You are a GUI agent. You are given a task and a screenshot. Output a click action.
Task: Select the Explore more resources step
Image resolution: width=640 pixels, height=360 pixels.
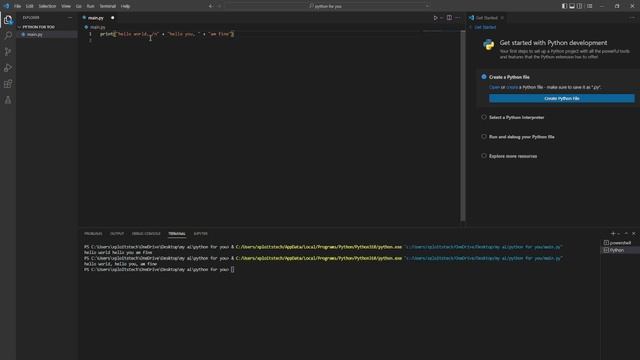(x=513, y=156)
